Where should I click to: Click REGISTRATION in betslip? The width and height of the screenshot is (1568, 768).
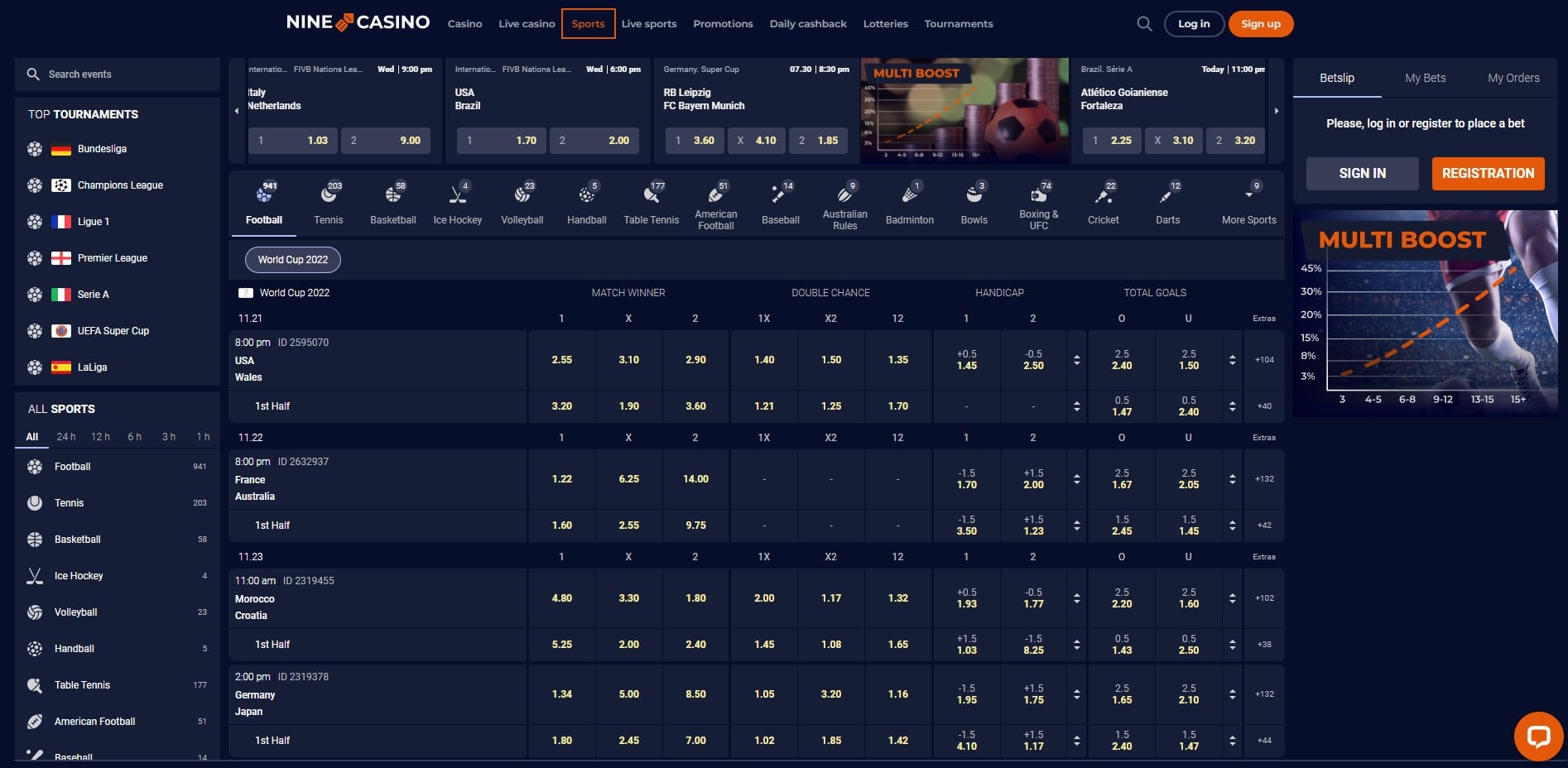[1489, 174]
